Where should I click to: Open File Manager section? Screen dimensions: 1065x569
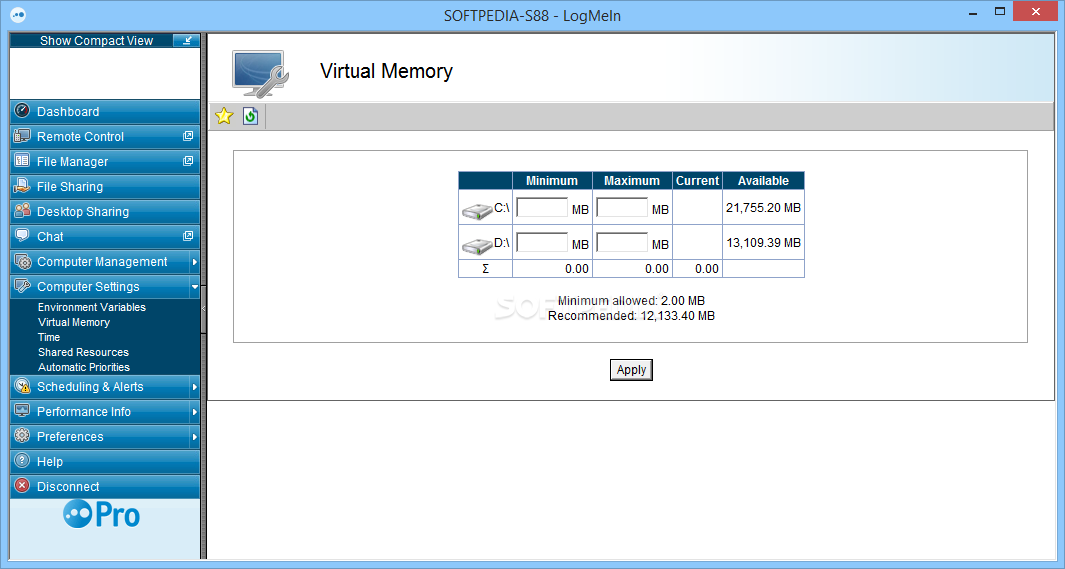tap(105, 162)
